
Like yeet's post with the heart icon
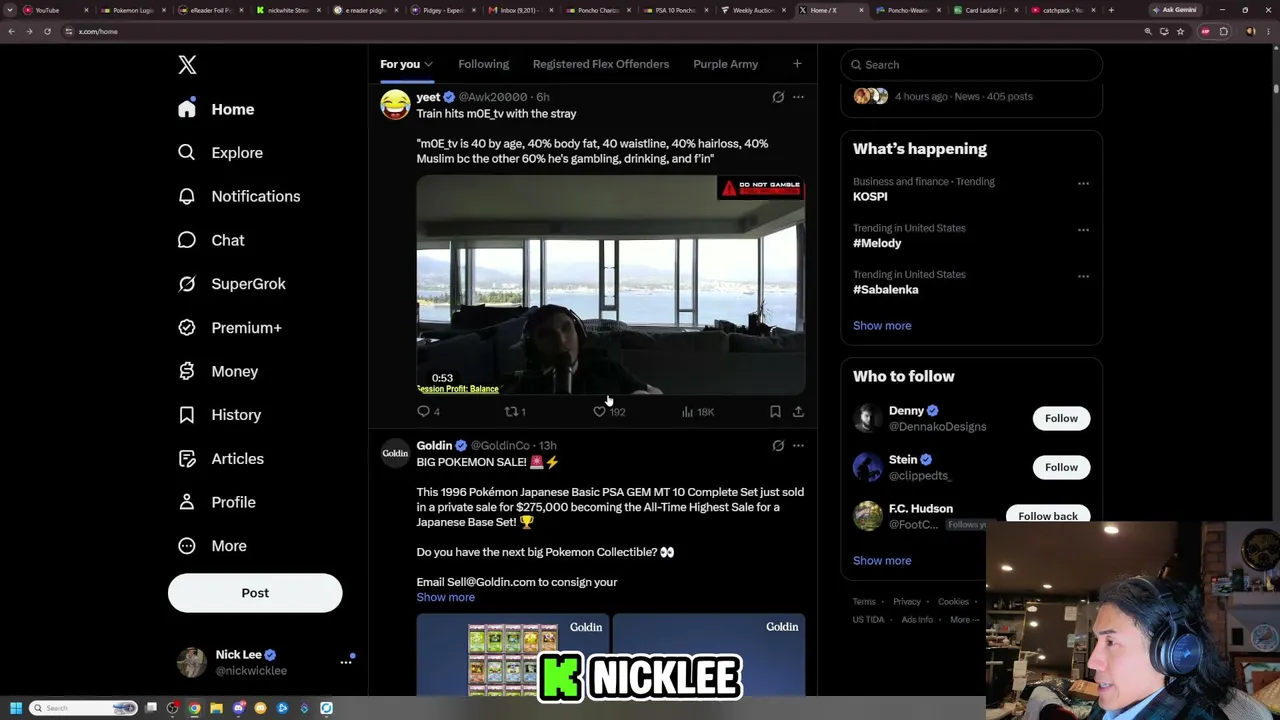[x=599, y=411]
